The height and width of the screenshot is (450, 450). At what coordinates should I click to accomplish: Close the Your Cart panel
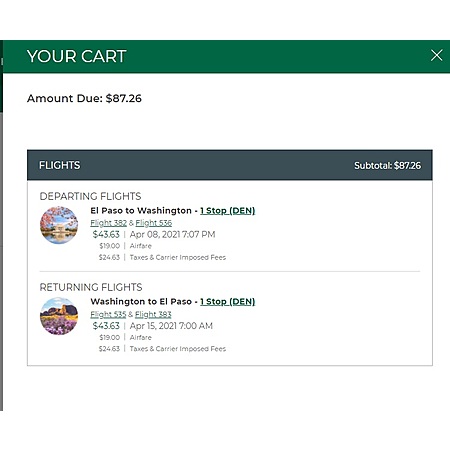pyautogui.click(x=436, y=55)
